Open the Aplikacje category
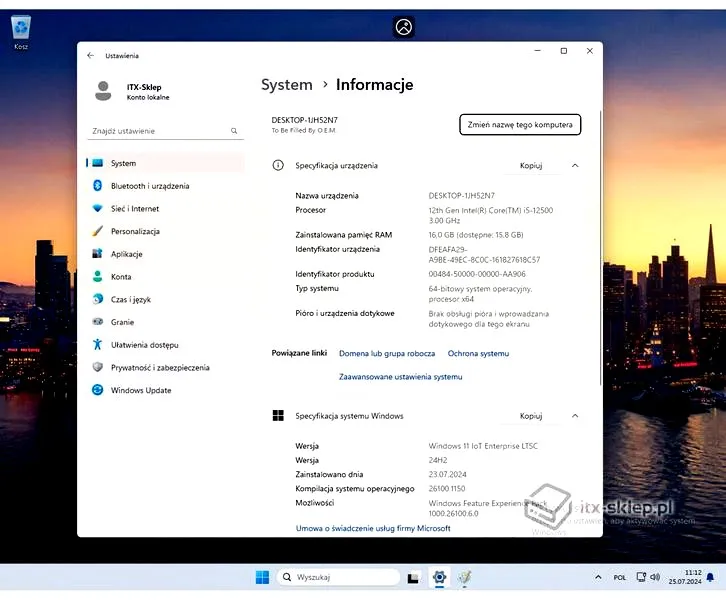Viewport: 726px width, 600px height. 165,254
